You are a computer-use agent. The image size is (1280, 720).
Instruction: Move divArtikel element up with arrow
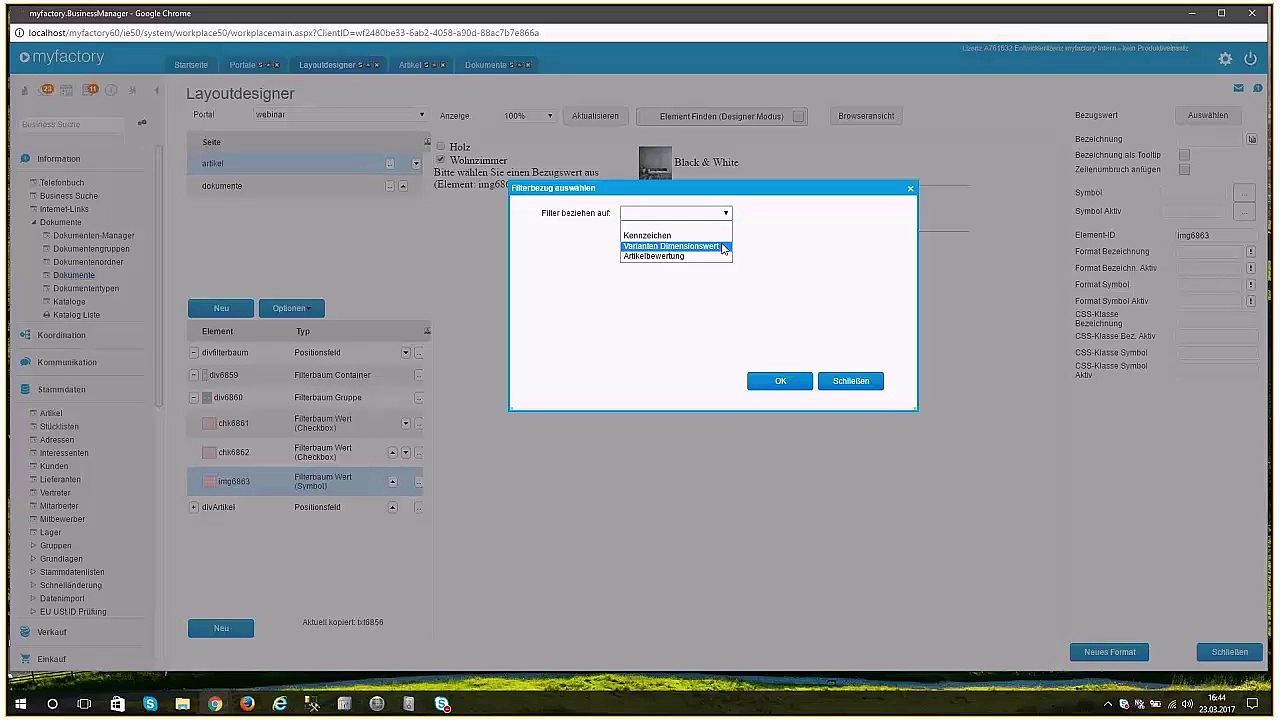point(392,507)
